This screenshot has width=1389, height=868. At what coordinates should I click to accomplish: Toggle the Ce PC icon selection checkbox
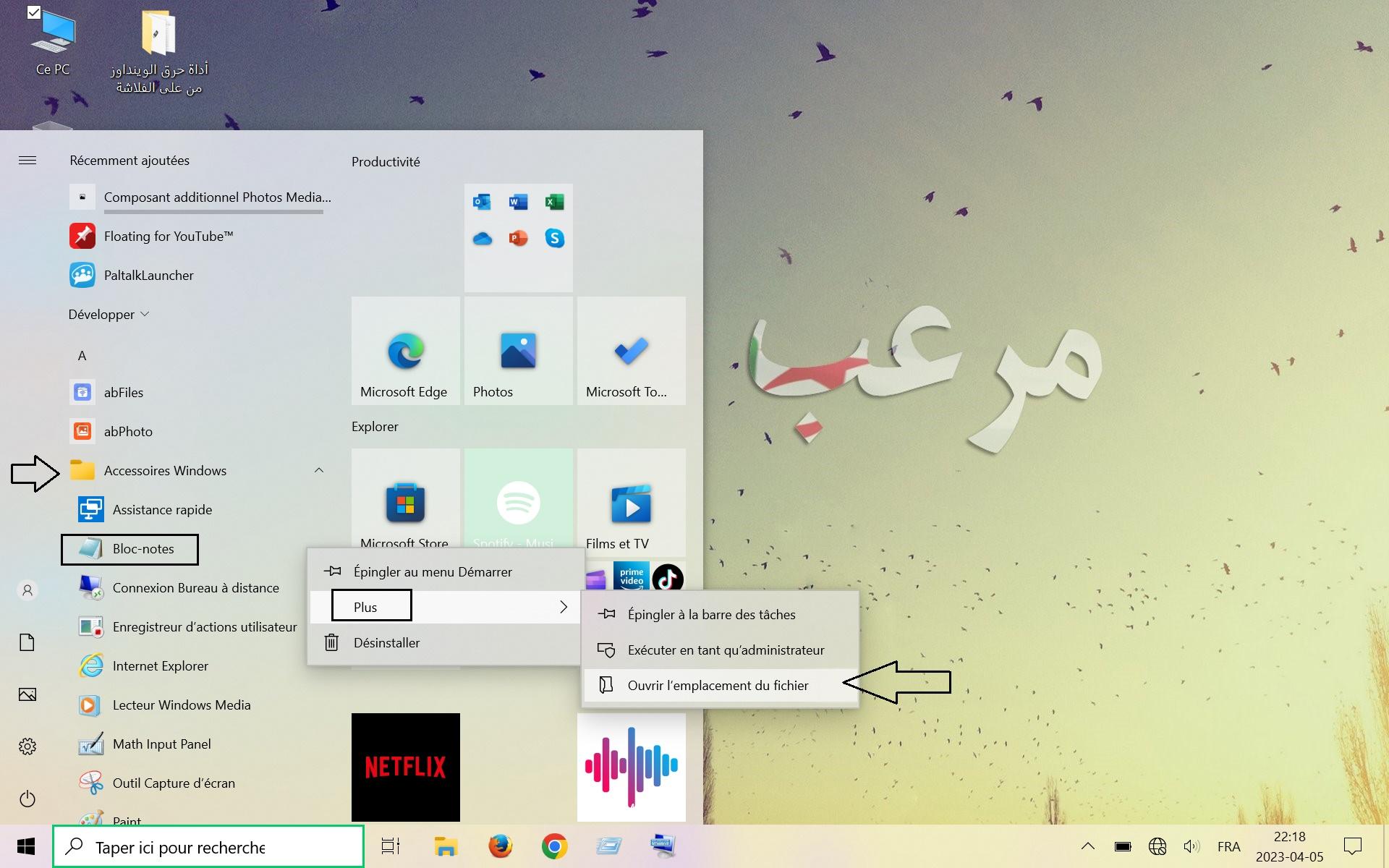pos(34,12)
